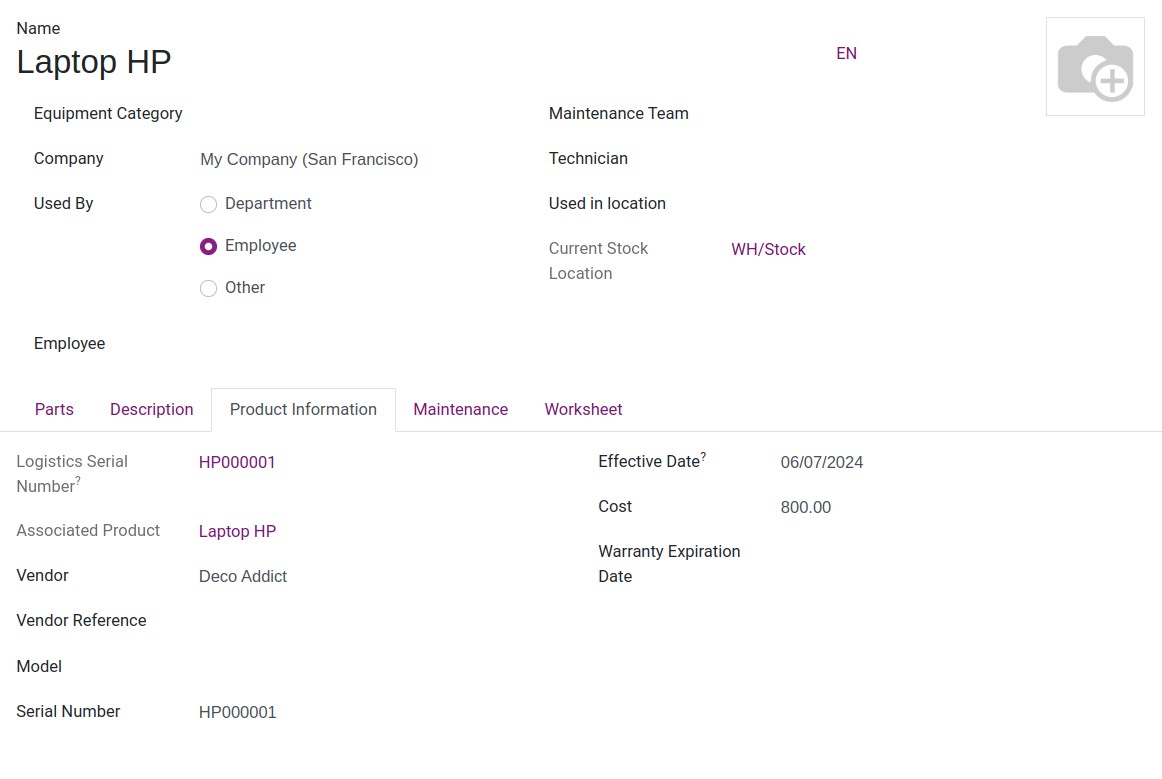Click the EN translation button
The image size is (1162, 779).
pos(846,54)
